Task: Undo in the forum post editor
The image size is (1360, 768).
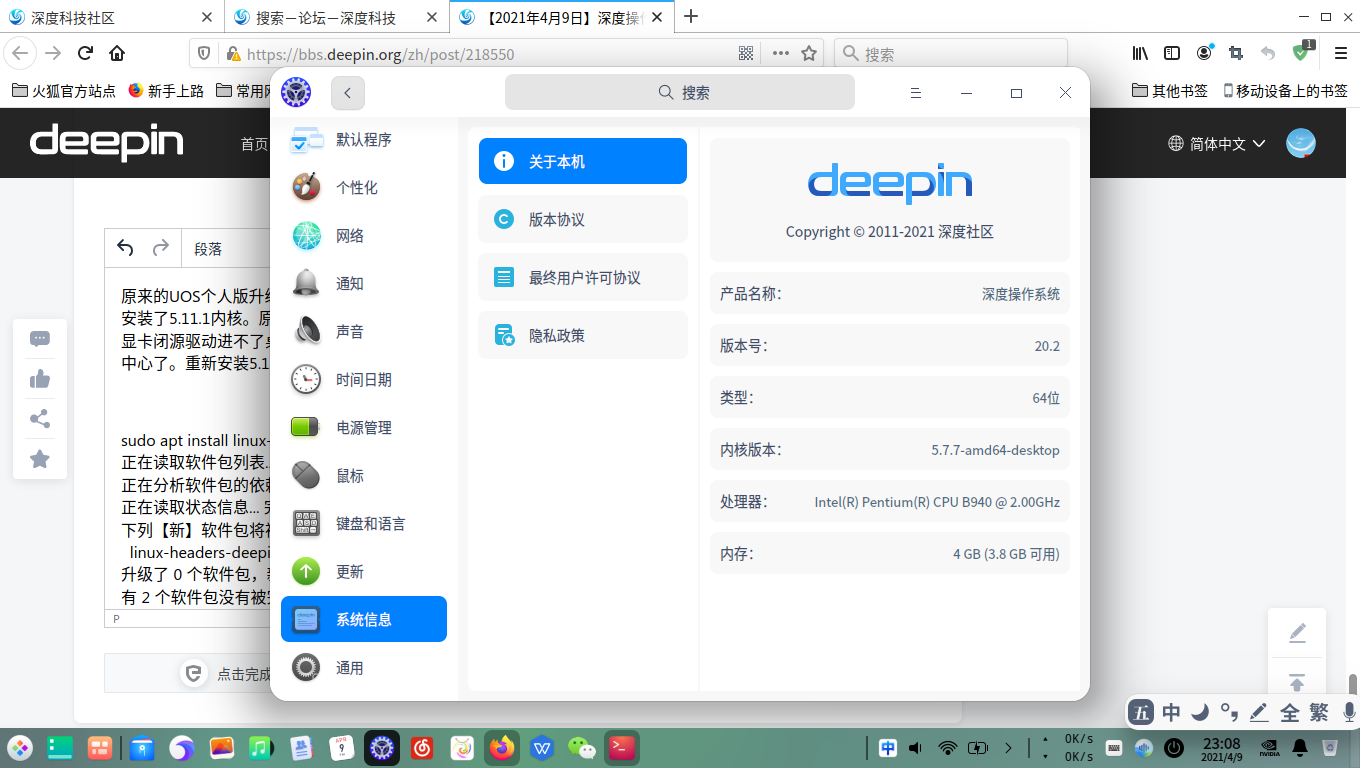Action: (x=125, y=248)
